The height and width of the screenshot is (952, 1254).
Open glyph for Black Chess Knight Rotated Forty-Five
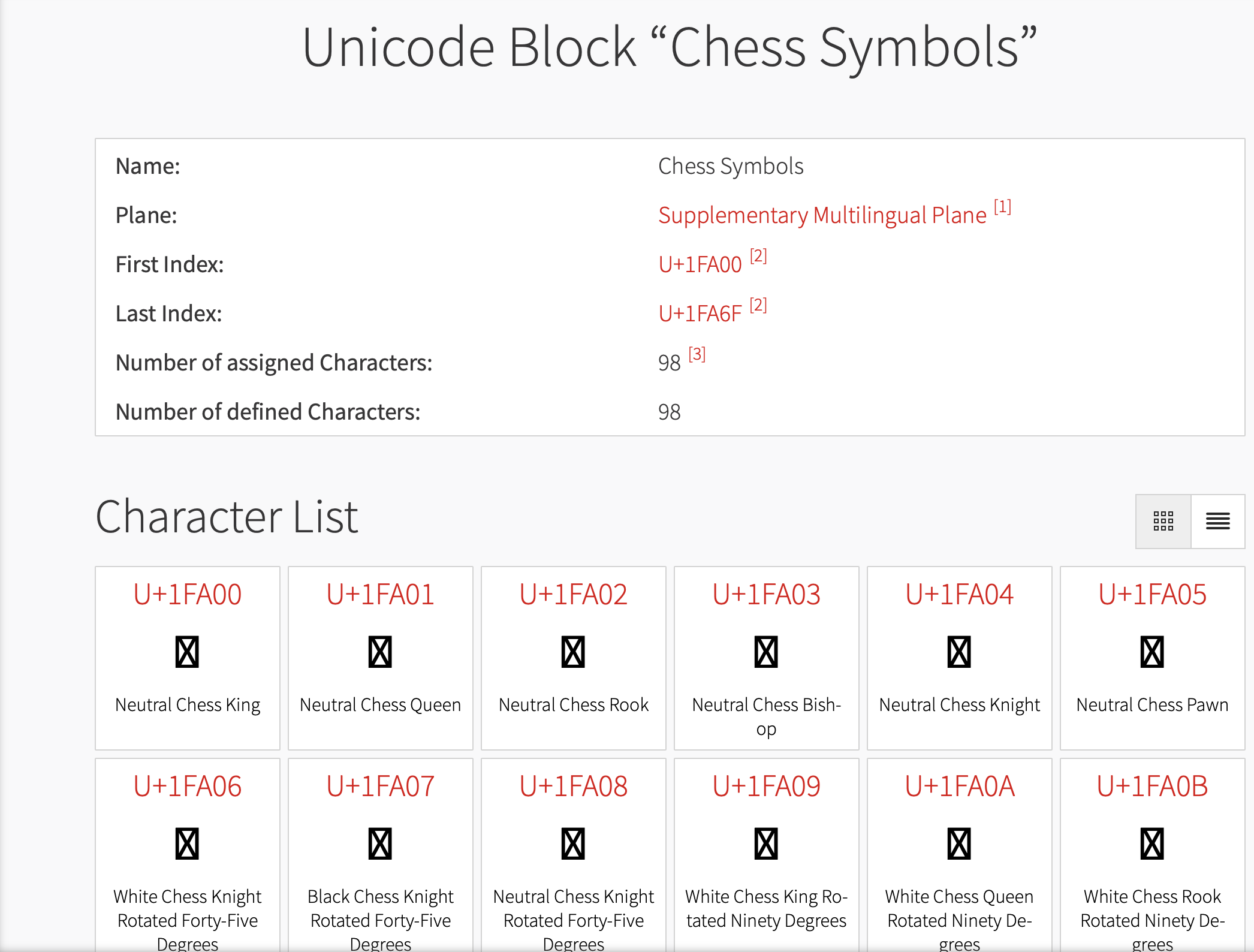tap(380, 844)
